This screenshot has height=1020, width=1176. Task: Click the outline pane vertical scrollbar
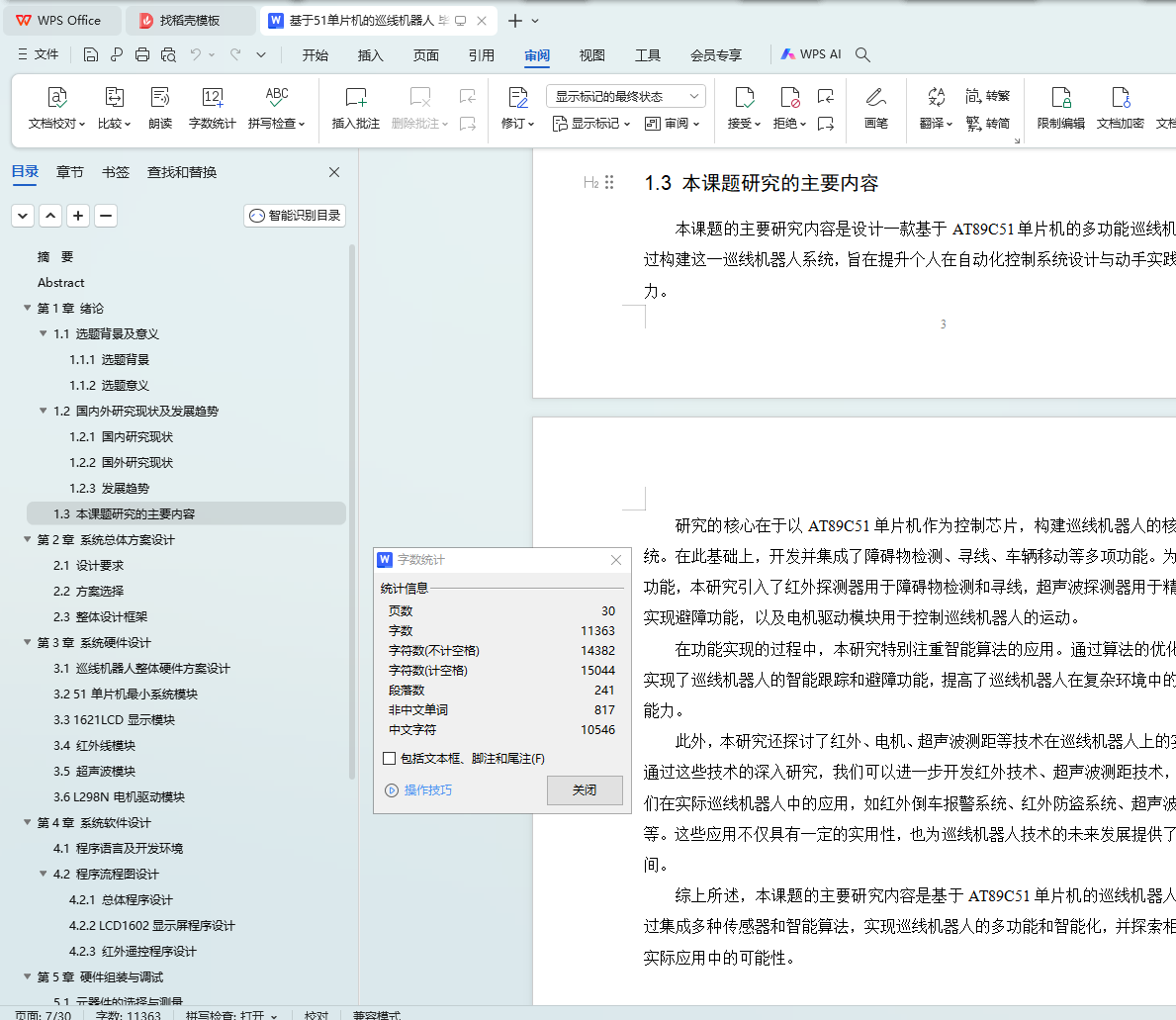click(x=352, y=512)
